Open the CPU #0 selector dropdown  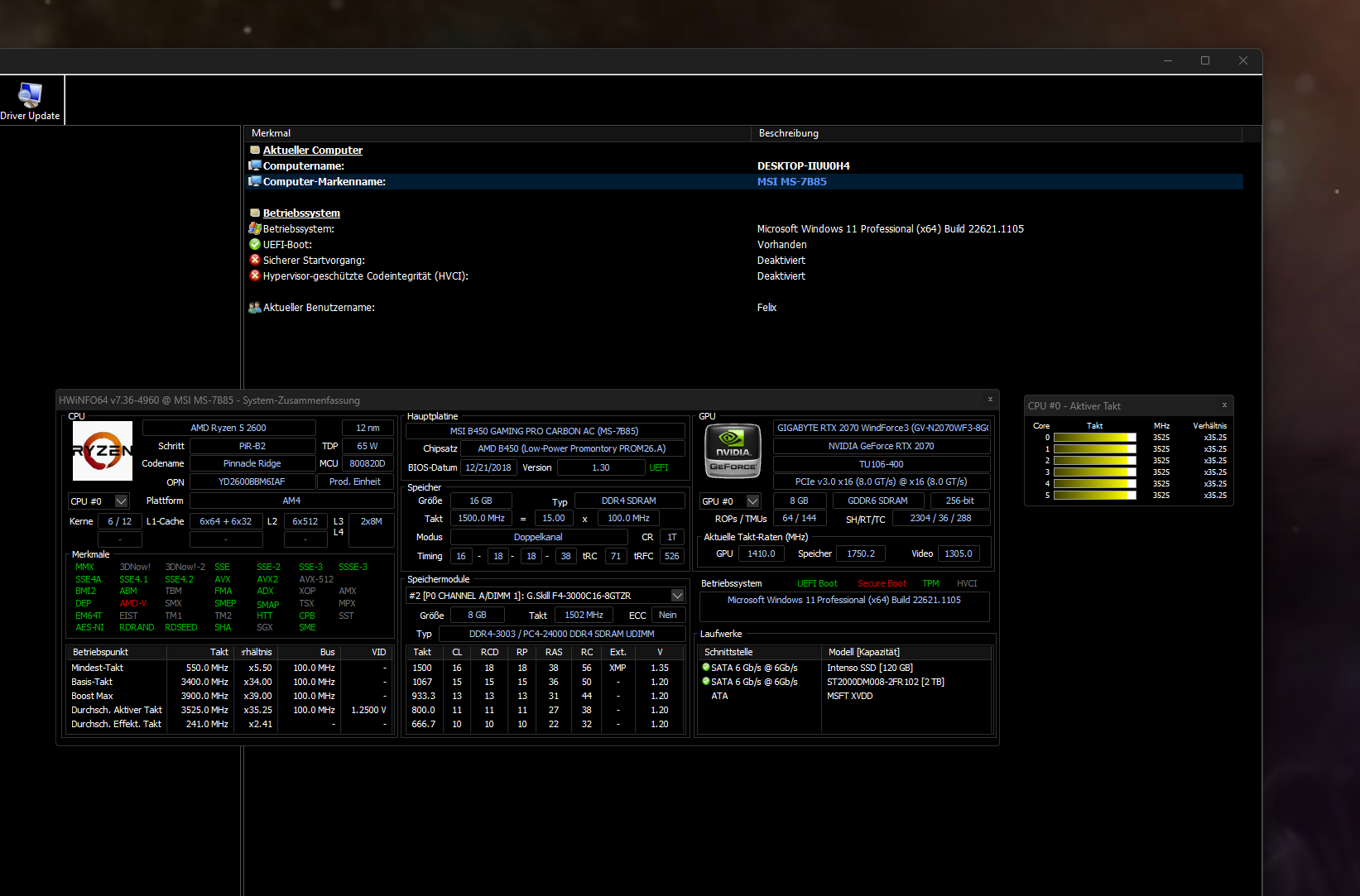pos(121,501)
